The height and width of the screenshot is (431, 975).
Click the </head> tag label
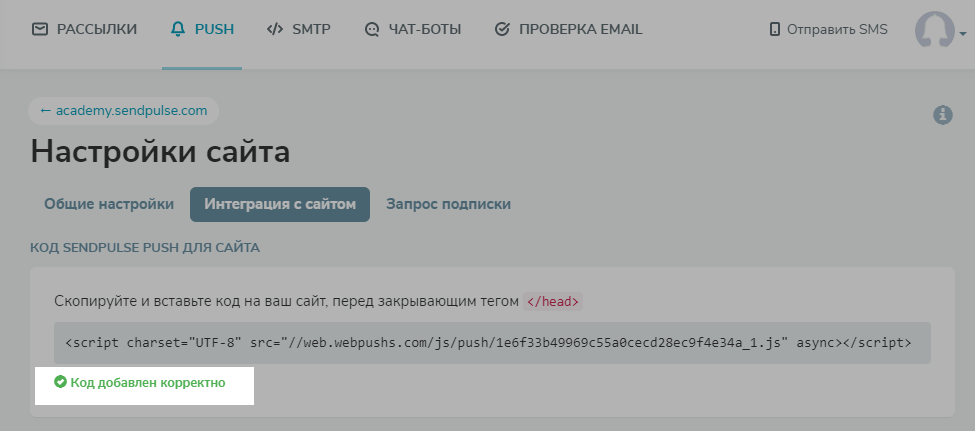pos(553,301)
